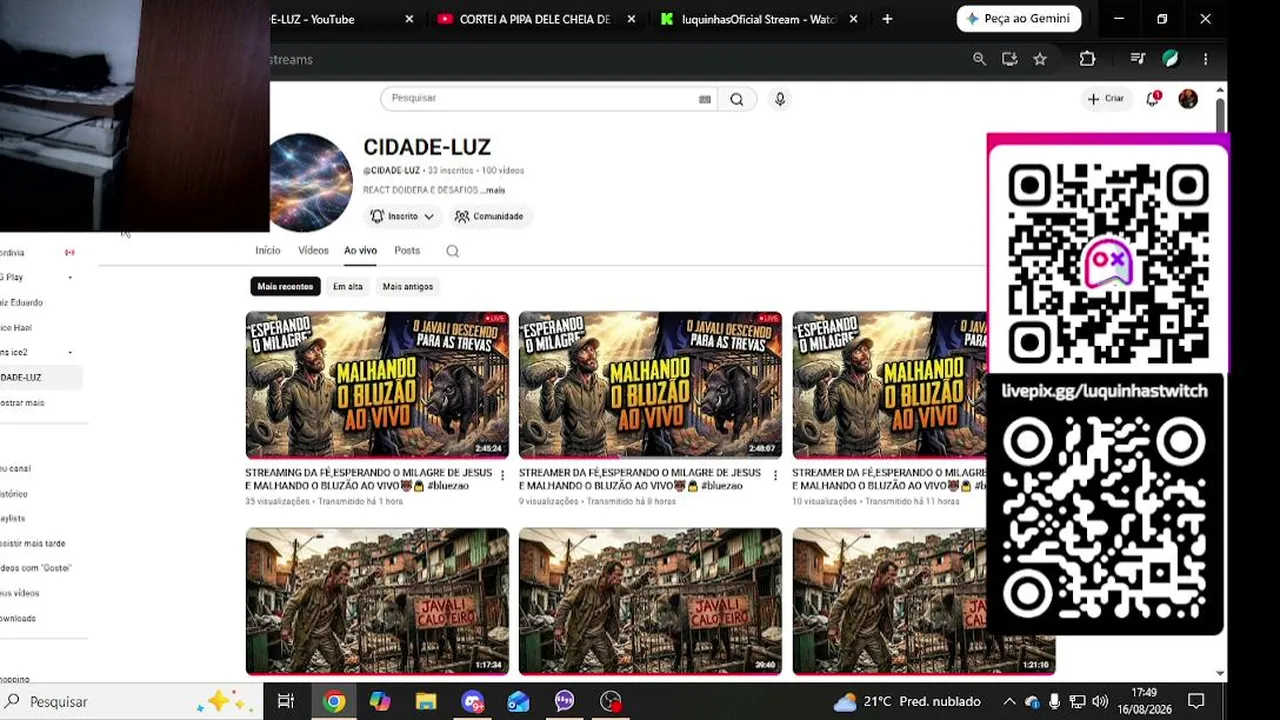
Task: Select the Mais antigos filter chip
Action: pyautogui.click(x=408, y=287)
